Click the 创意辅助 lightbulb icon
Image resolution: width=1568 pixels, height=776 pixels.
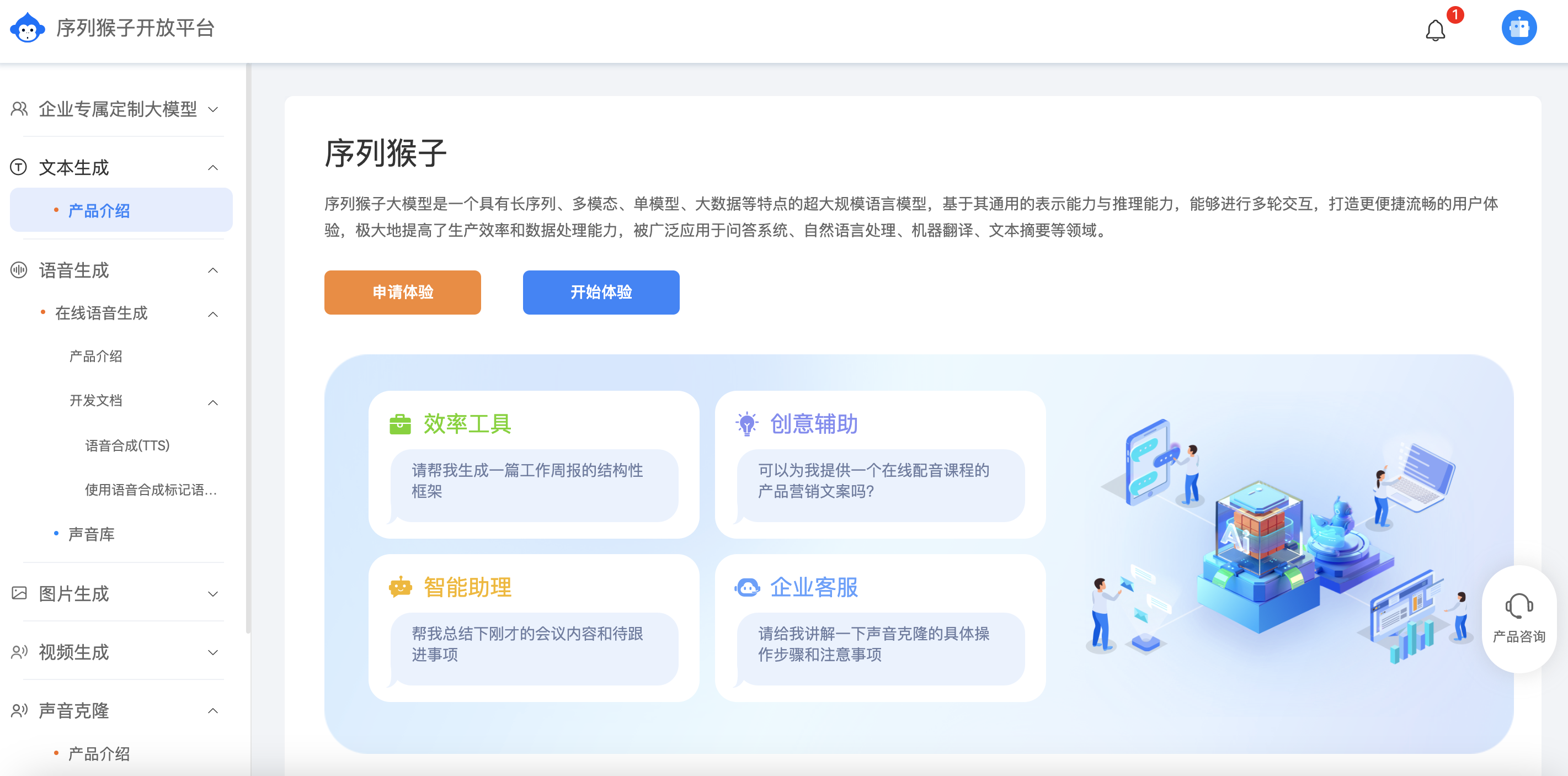point(746,424)
